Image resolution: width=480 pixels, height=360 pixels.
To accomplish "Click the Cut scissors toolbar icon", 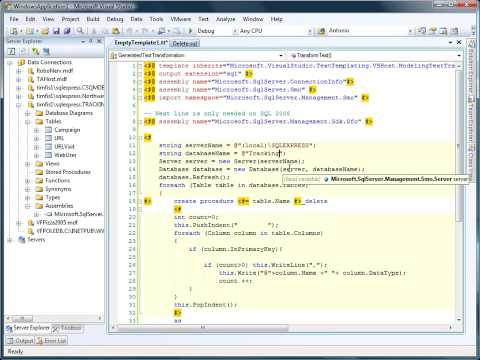I will coord(94,31).
